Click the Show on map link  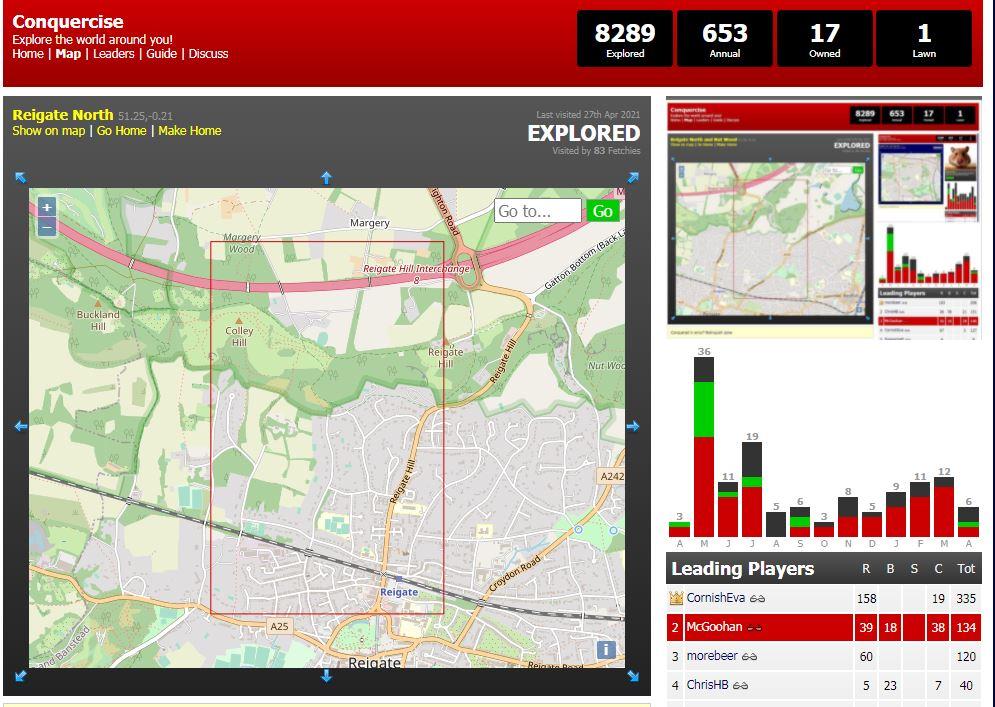click(x=49, y=131)
